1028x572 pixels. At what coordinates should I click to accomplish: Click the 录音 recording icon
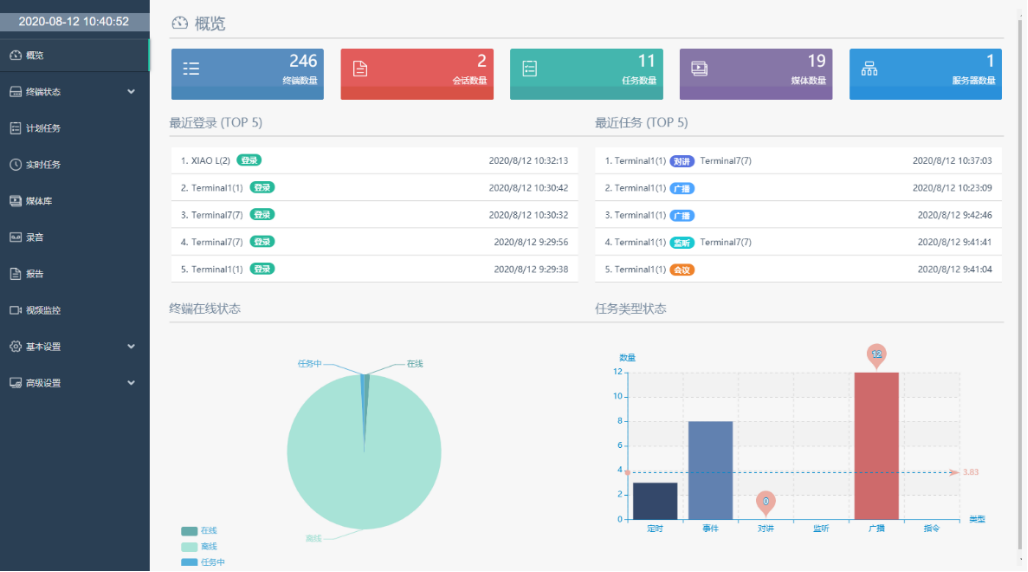[x=15, y=237]
